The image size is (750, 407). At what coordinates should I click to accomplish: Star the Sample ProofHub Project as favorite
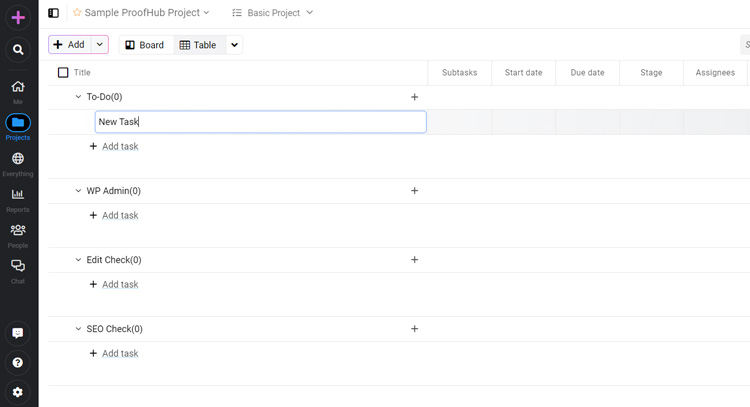77,13
